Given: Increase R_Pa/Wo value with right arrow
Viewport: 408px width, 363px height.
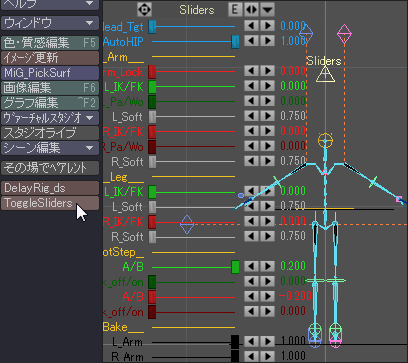Looking at the screenshot, I should point(267,146).
